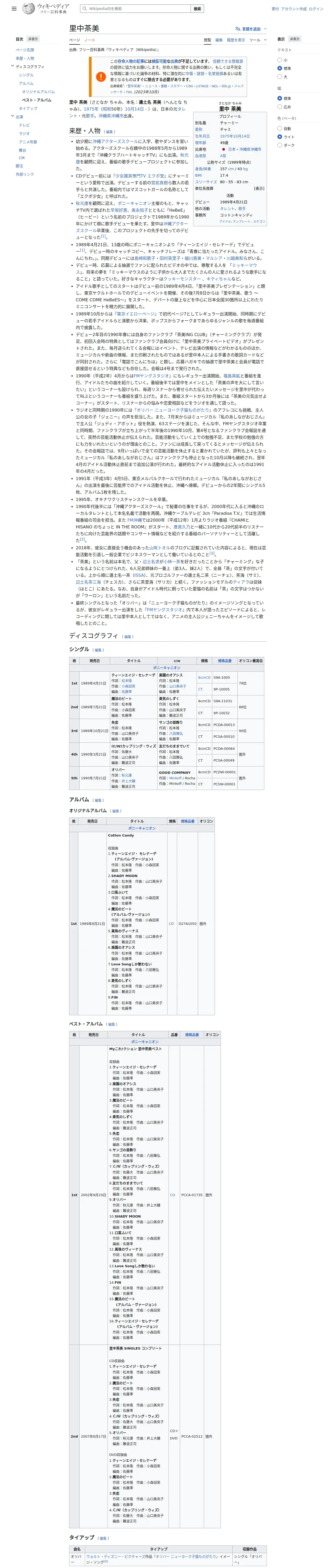Hide the 目次 contents sidebar
This screenshot has height=1568, width=336.
(x=33, y=39)
